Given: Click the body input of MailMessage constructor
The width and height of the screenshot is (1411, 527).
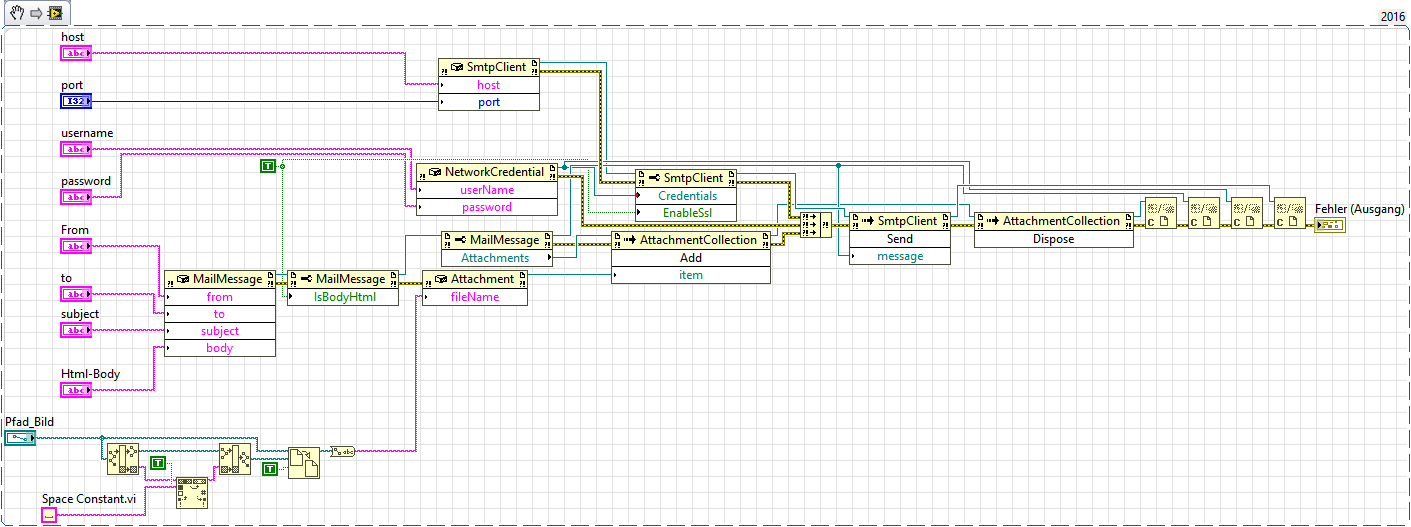Looking at the screenshot, I should pyautogui.click(x=220, y=348).
